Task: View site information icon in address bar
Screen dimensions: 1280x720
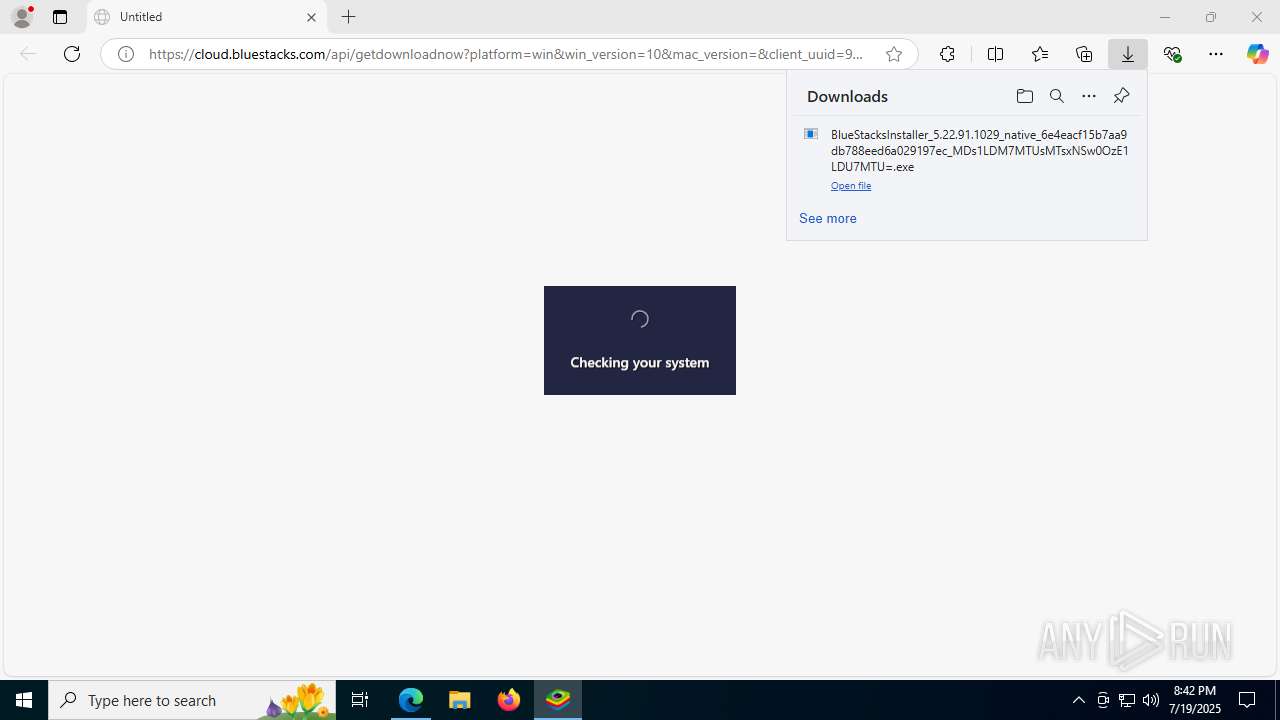Action: pos(126,54)
